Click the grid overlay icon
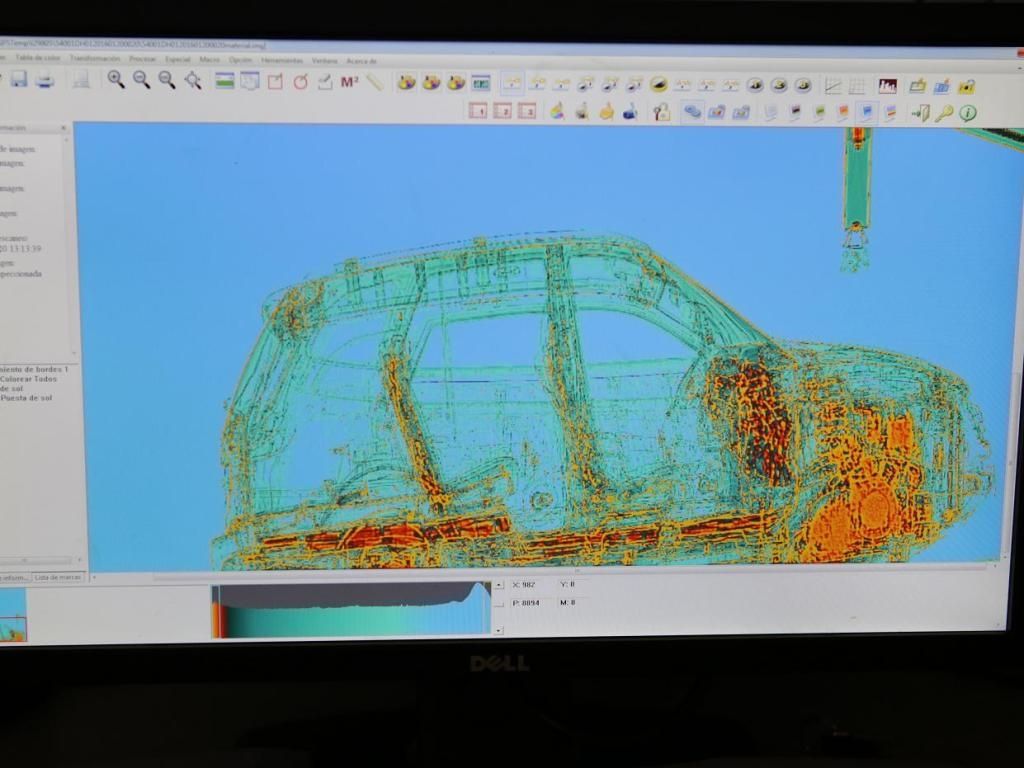The width and height of the screenshot is (1024, 768). pyautogui.click(x=857, y=86)
